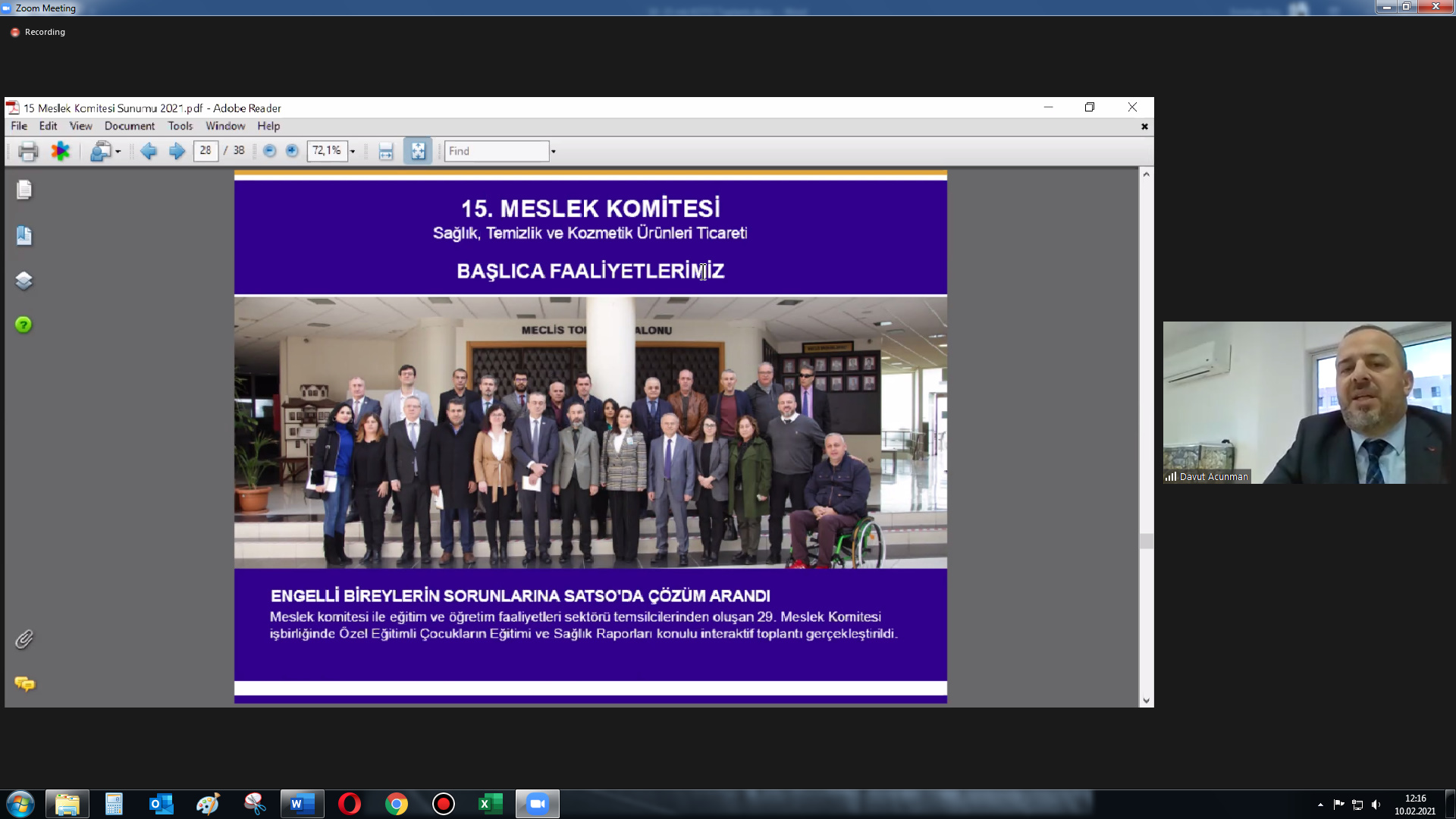Click the zoom in plus button
1456x819 pixels.
click(292, 151)
